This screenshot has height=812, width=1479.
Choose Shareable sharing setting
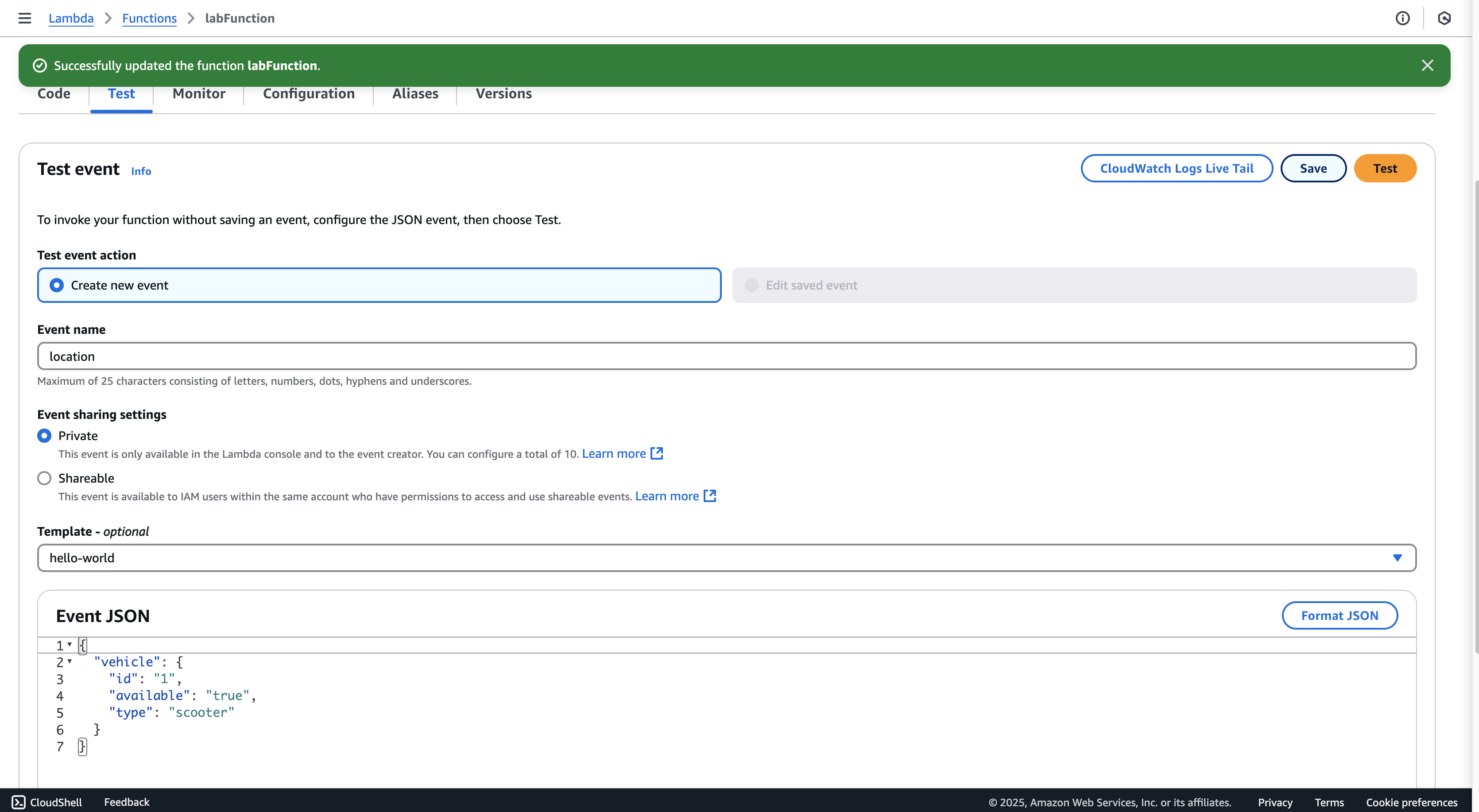click(44, 478)
